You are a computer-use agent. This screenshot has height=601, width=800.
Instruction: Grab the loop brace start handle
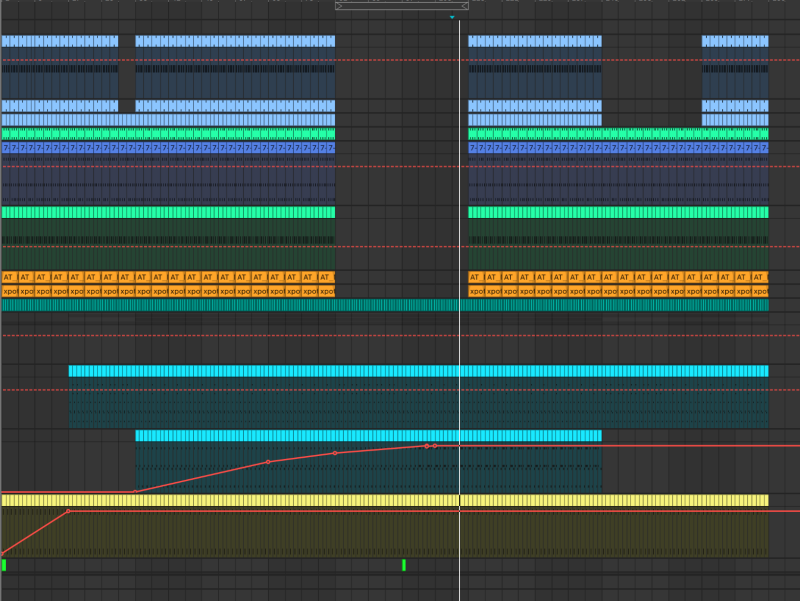coord(339,6)
